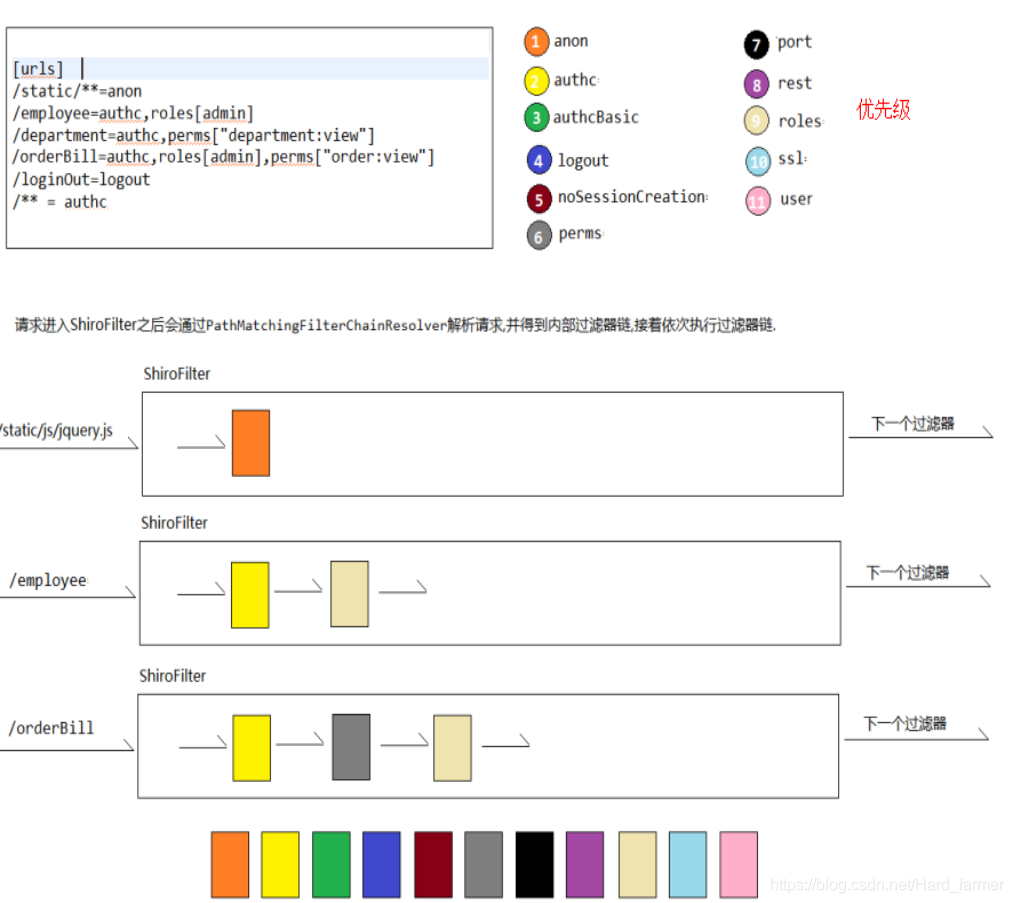Click the perms legend label
Image resolution: width=1014 pixels, height=903 pixels.
tap(580, 234)
